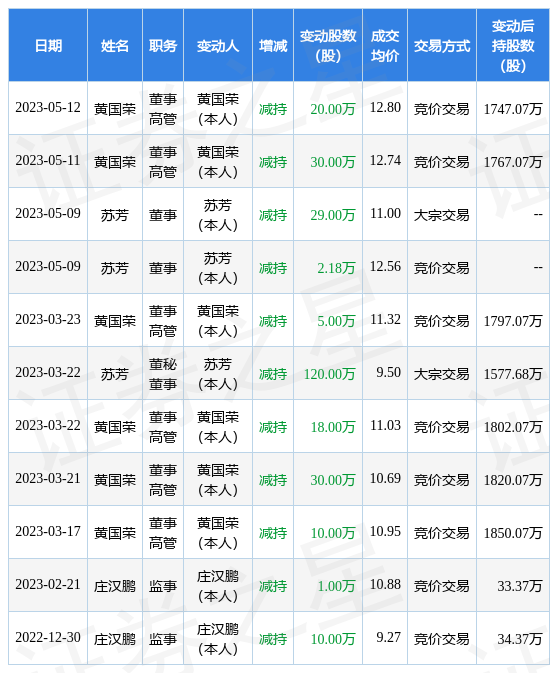Image resolution: width=550 pixels, height=673 pixels.
Task: Click the 日期 column header
Action: click(x=48, y=45)
